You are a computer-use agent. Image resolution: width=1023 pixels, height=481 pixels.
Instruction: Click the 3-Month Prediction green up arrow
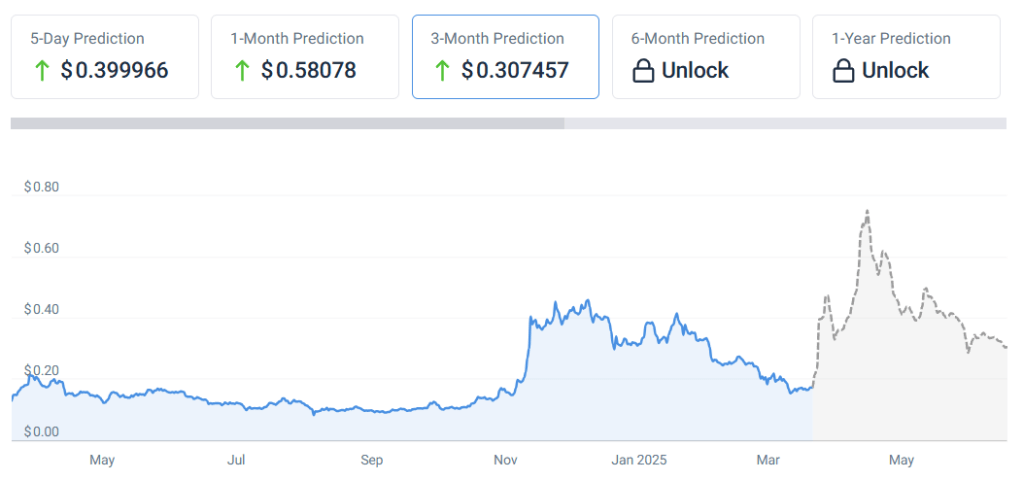click(x=441, y=71)
